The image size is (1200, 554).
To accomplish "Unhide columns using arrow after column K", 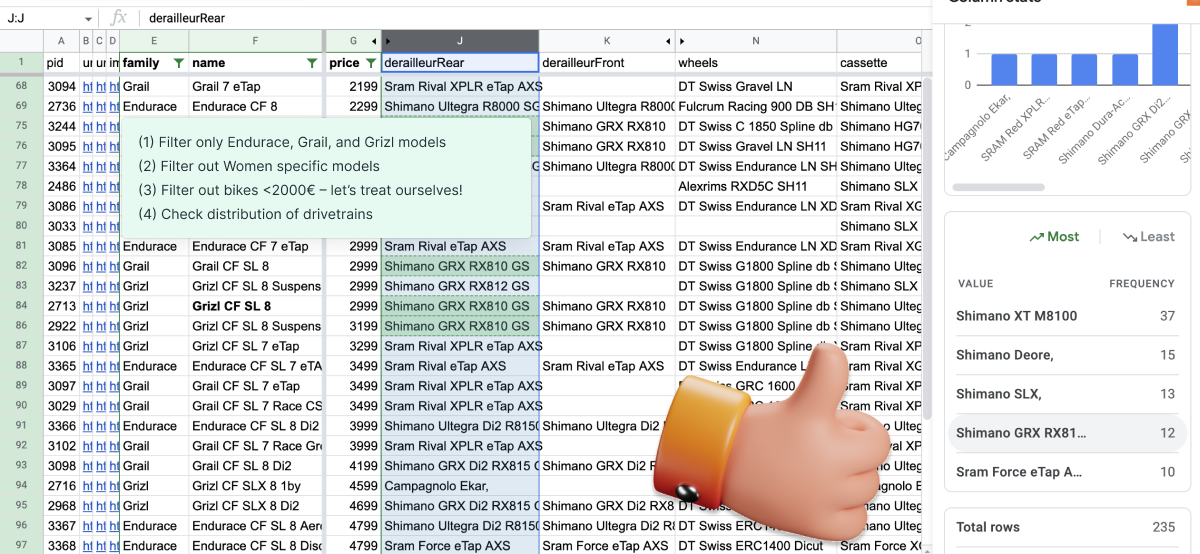I will tap(668, 41).
